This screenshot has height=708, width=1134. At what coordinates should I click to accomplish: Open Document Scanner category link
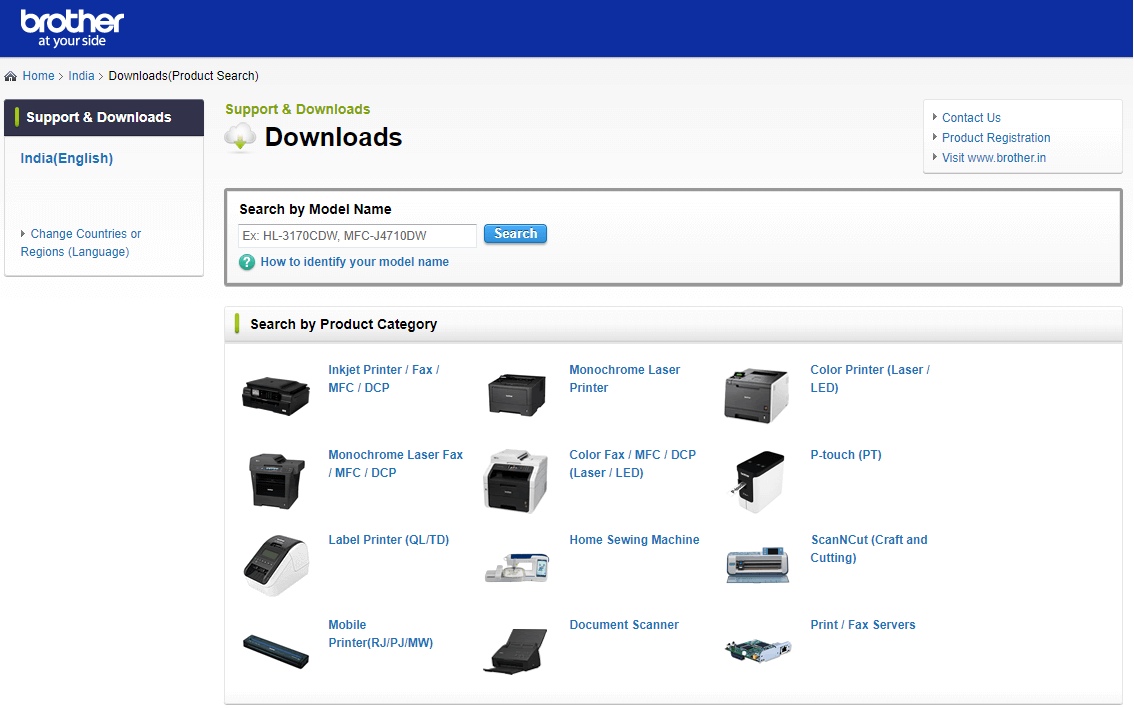pyautogui.click(x=624, y=625)
